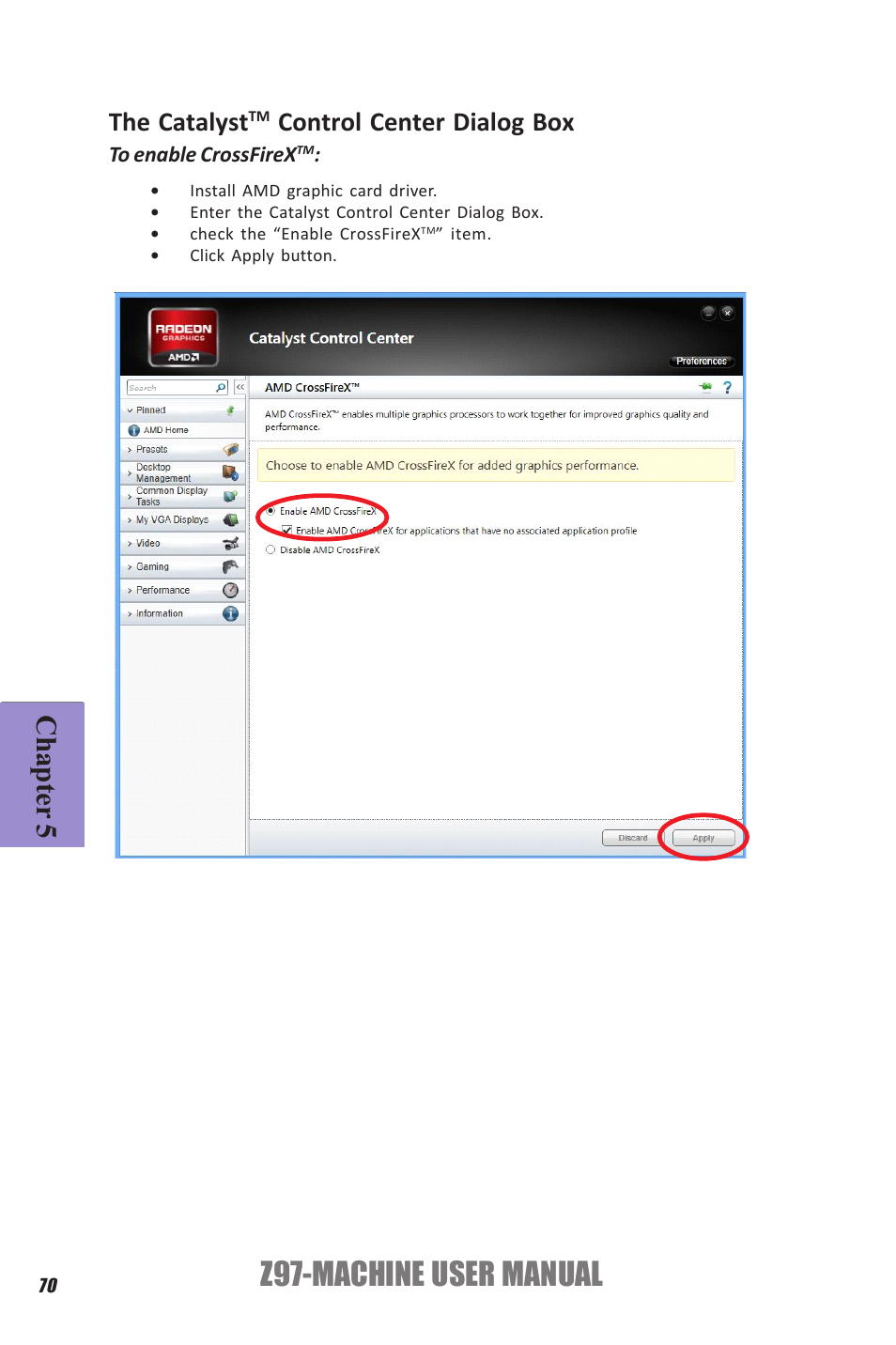The image size is (896, 1345).
Task: Click the Desktop Management icon
Action: (x=230, y=472)
